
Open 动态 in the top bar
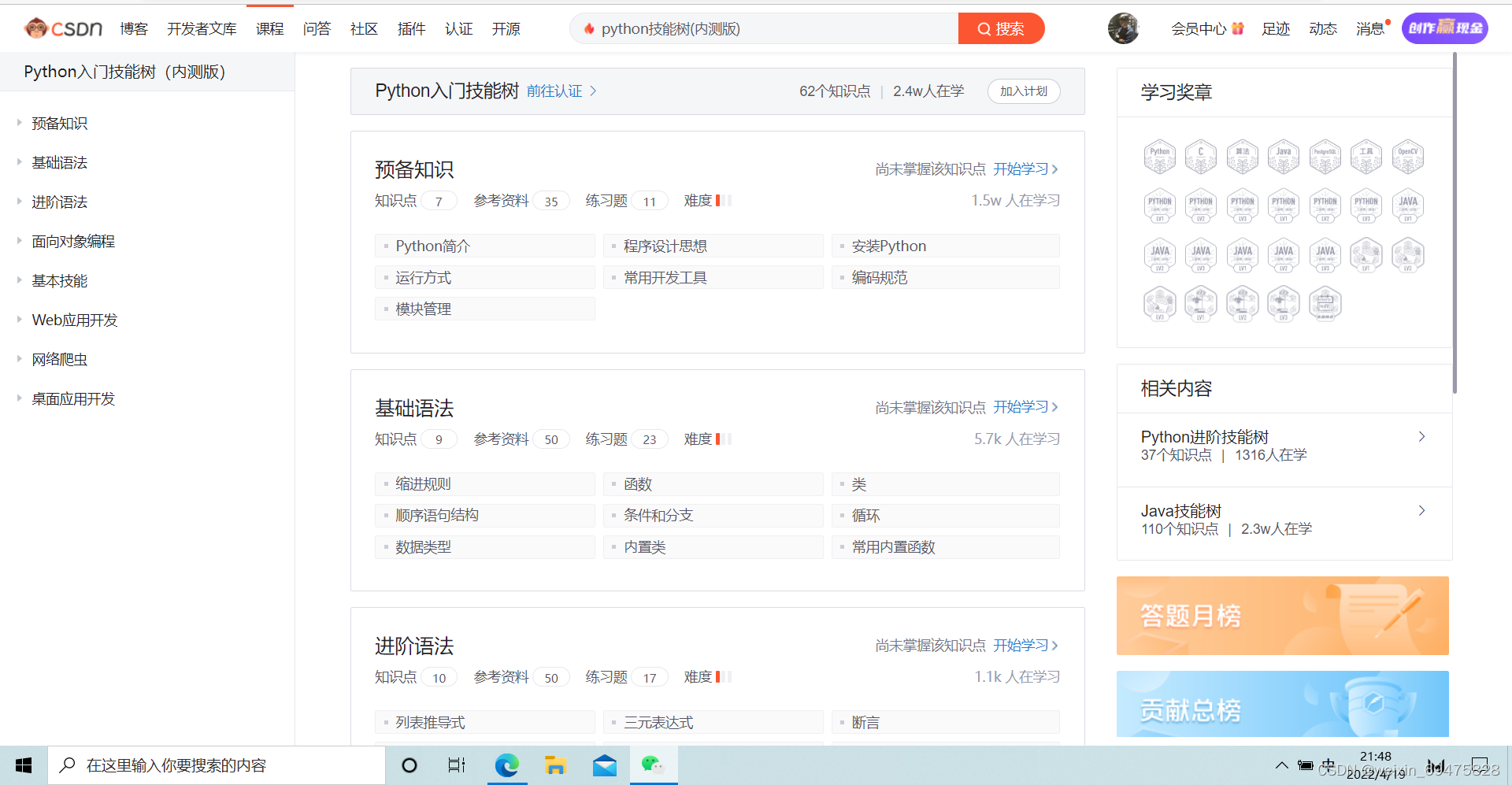[1323, 29]
